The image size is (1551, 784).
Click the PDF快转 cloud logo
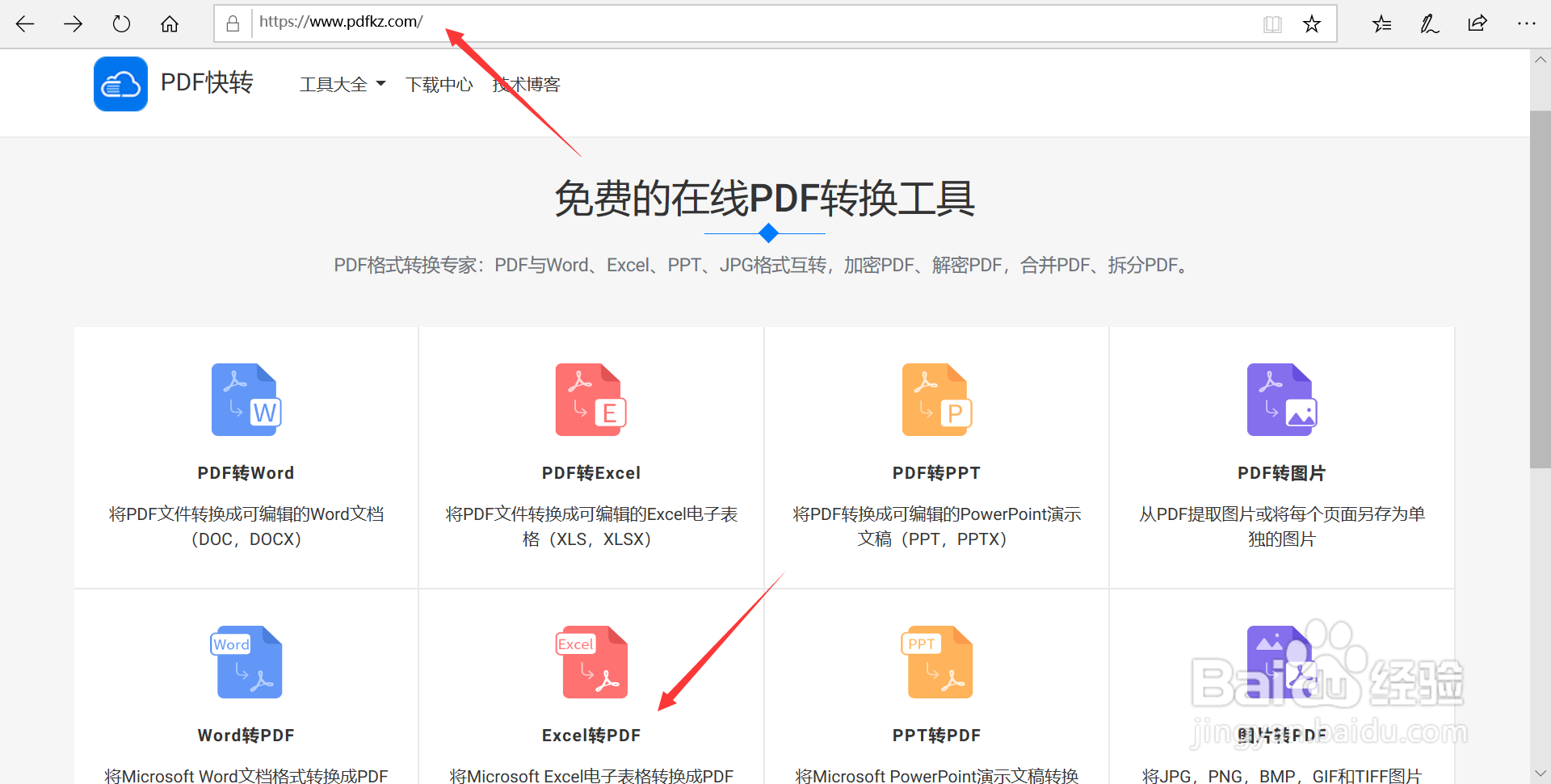[120, 84]
